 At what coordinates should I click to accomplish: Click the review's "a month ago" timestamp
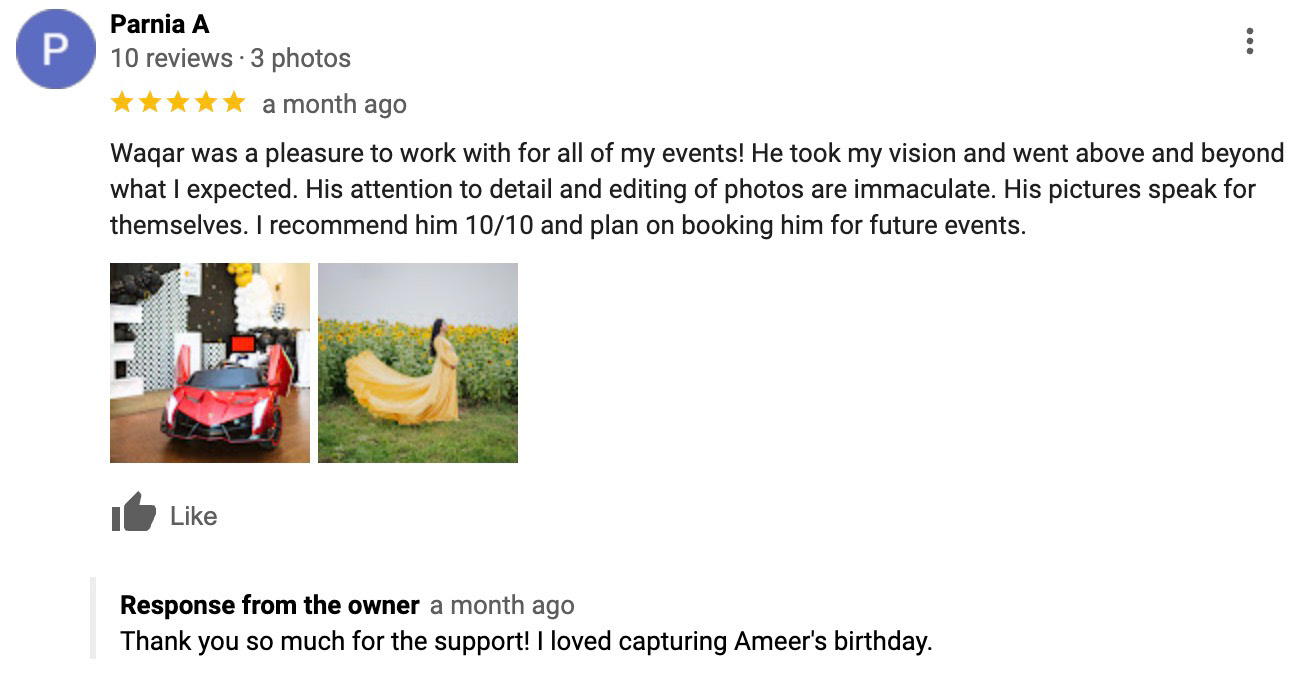pyautogui.click(x=334, y=104)
